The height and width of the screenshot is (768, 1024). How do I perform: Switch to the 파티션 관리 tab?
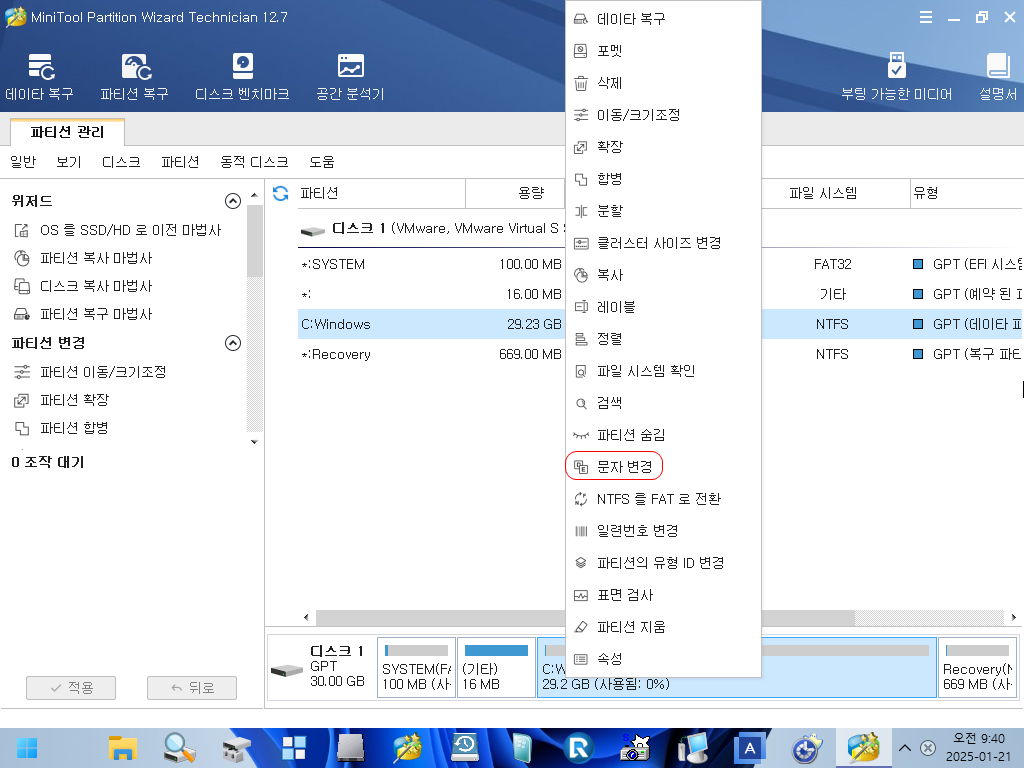coord(67,132)
